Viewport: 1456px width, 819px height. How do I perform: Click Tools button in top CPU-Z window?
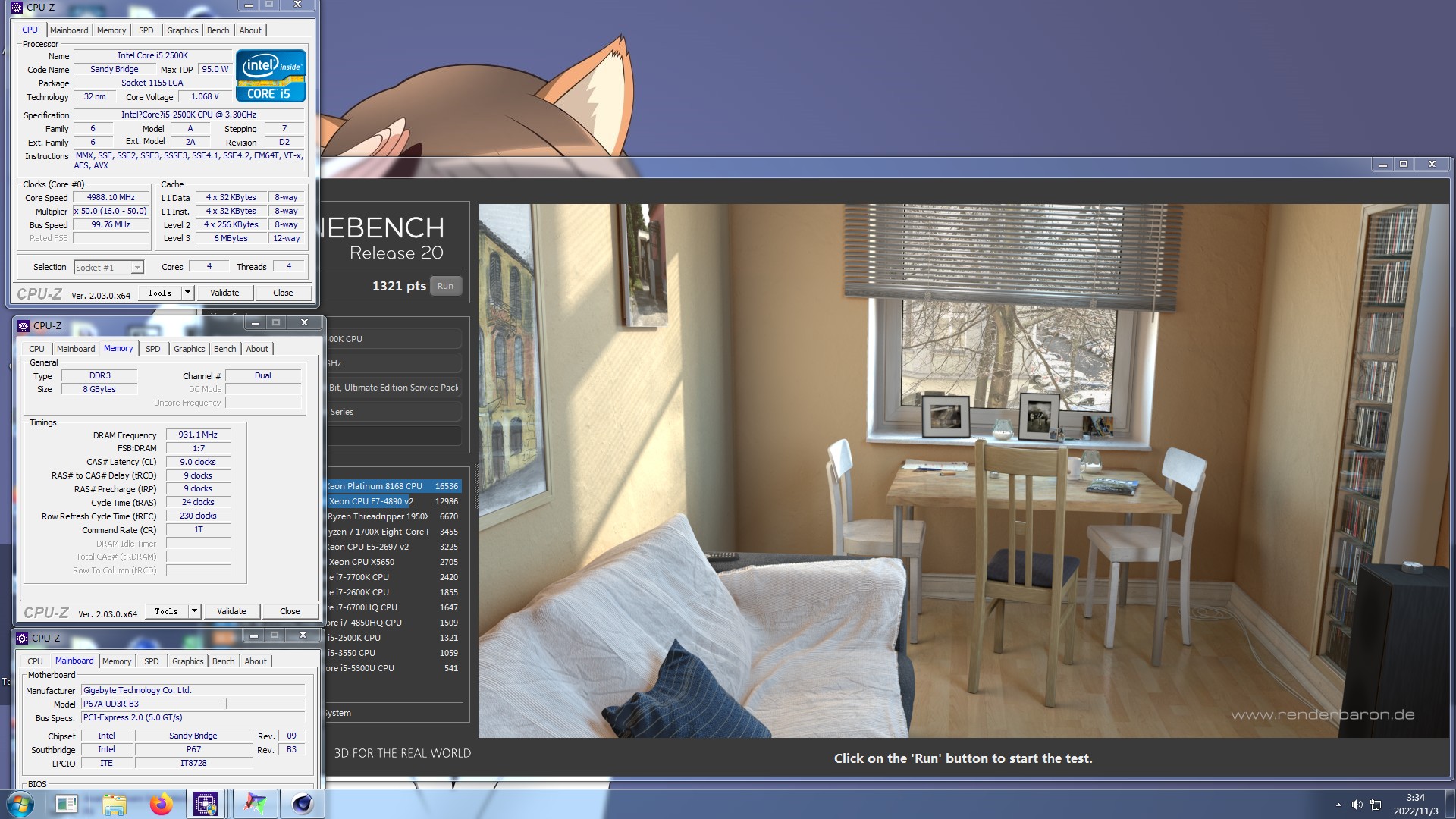(x=160, y=293)
